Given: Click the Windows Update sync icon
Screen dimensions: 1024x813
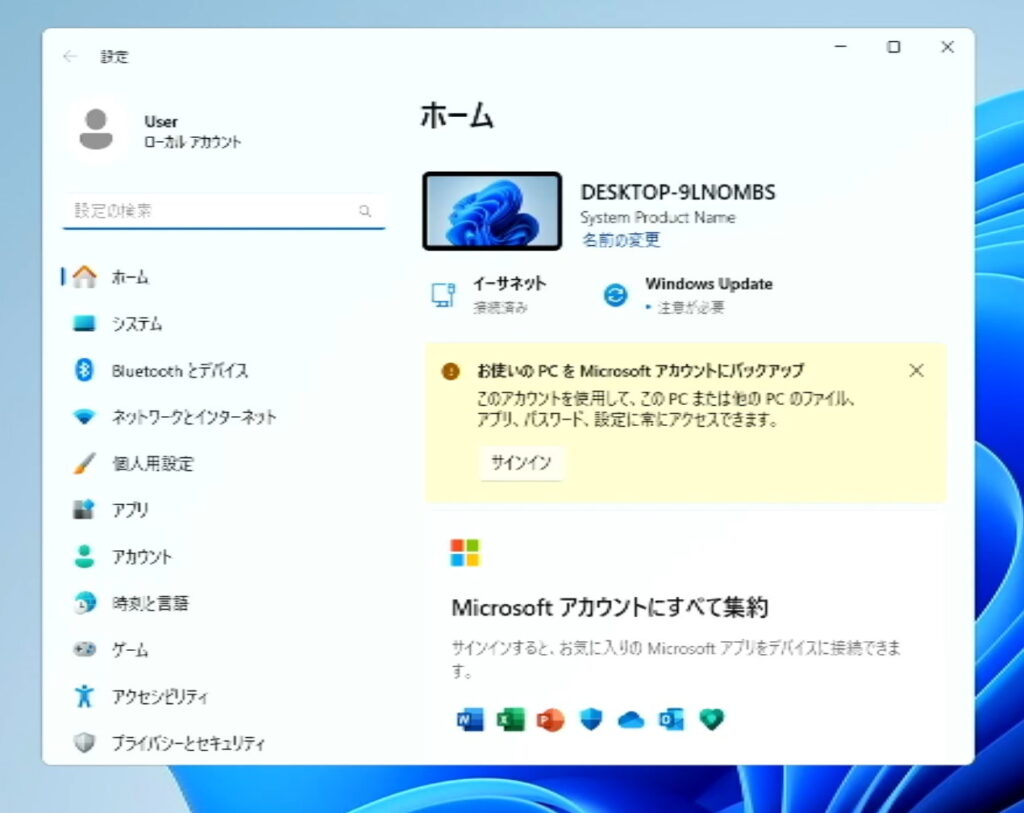Looking at the screenshot, I should 615,295.
